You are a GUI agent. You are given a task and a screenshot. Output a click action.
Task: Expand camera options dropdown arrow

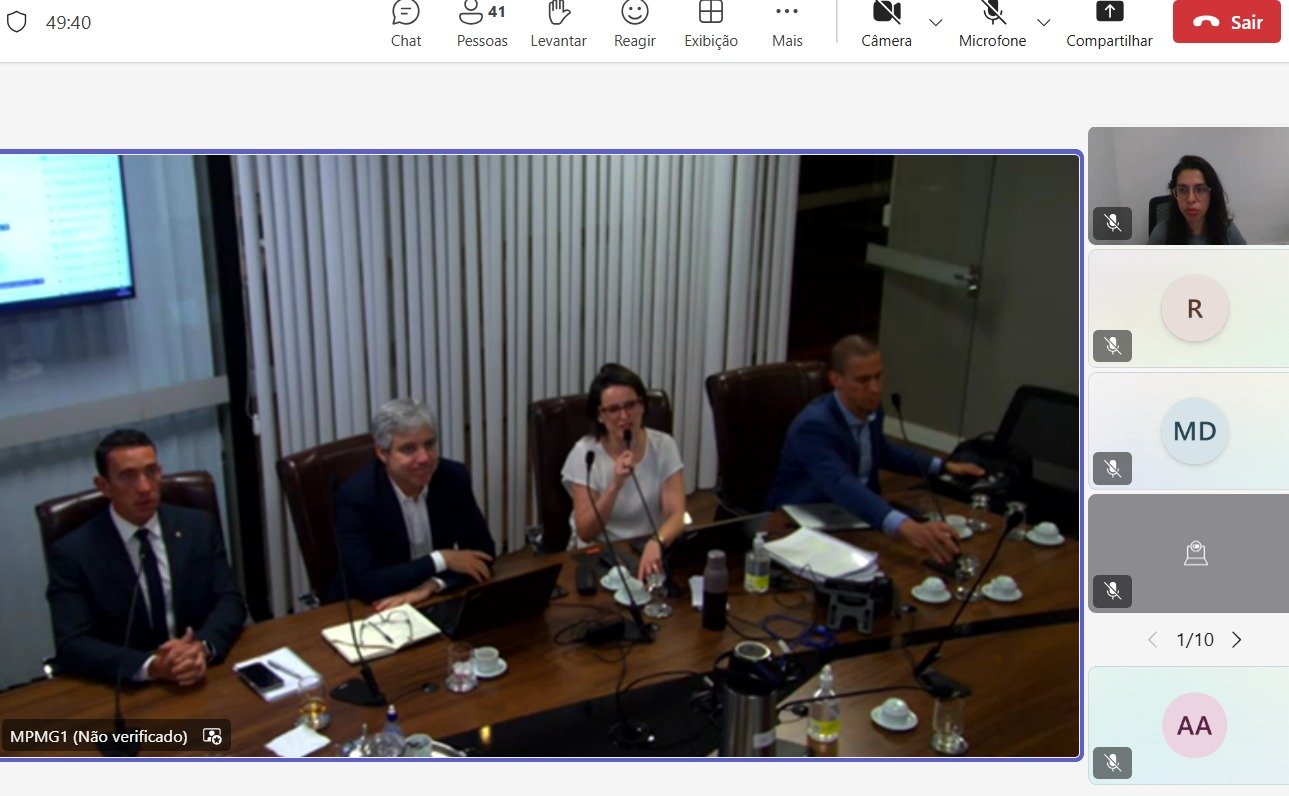pos(936,22)
